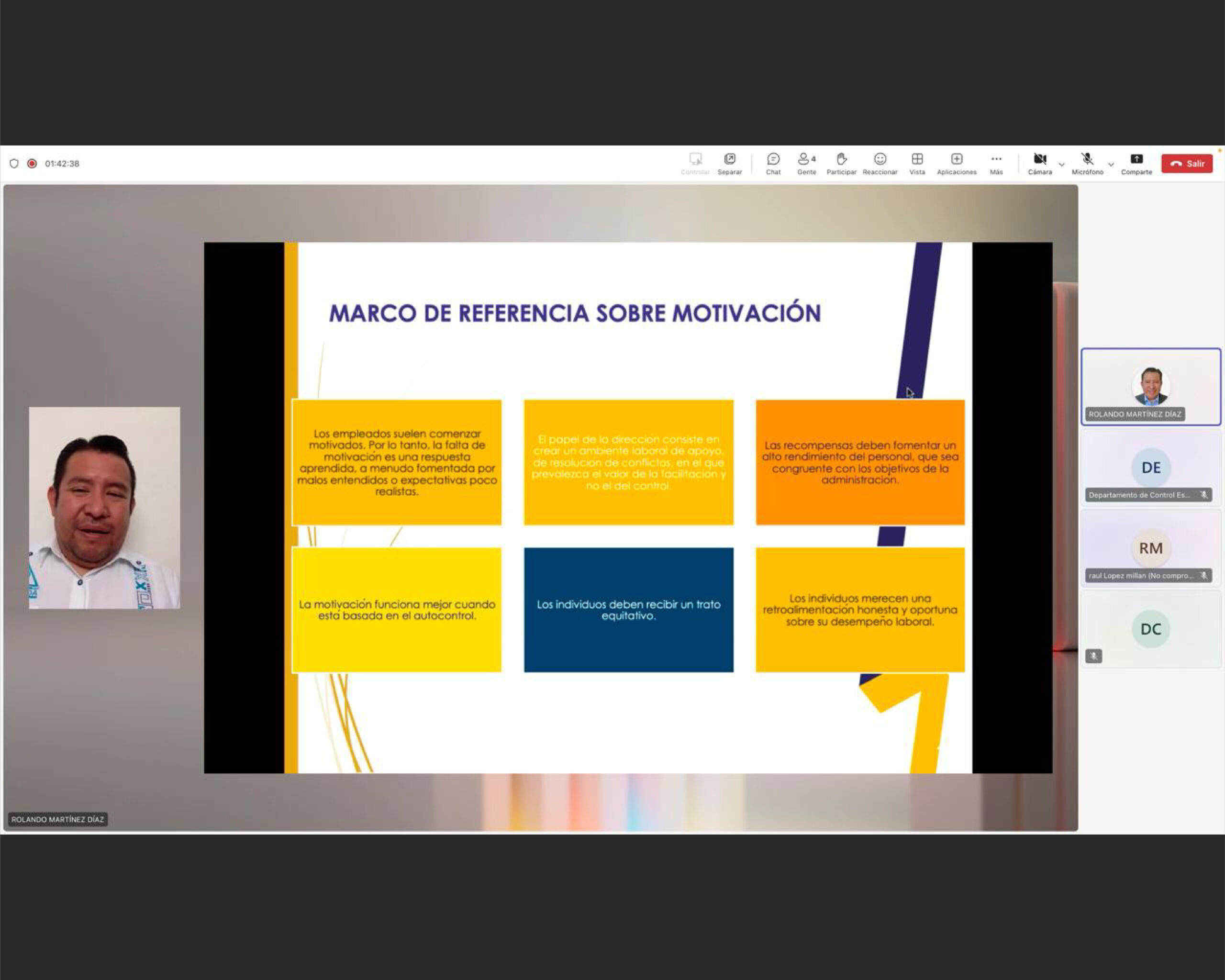Click the presenter video in shared screen

[104, 508]
